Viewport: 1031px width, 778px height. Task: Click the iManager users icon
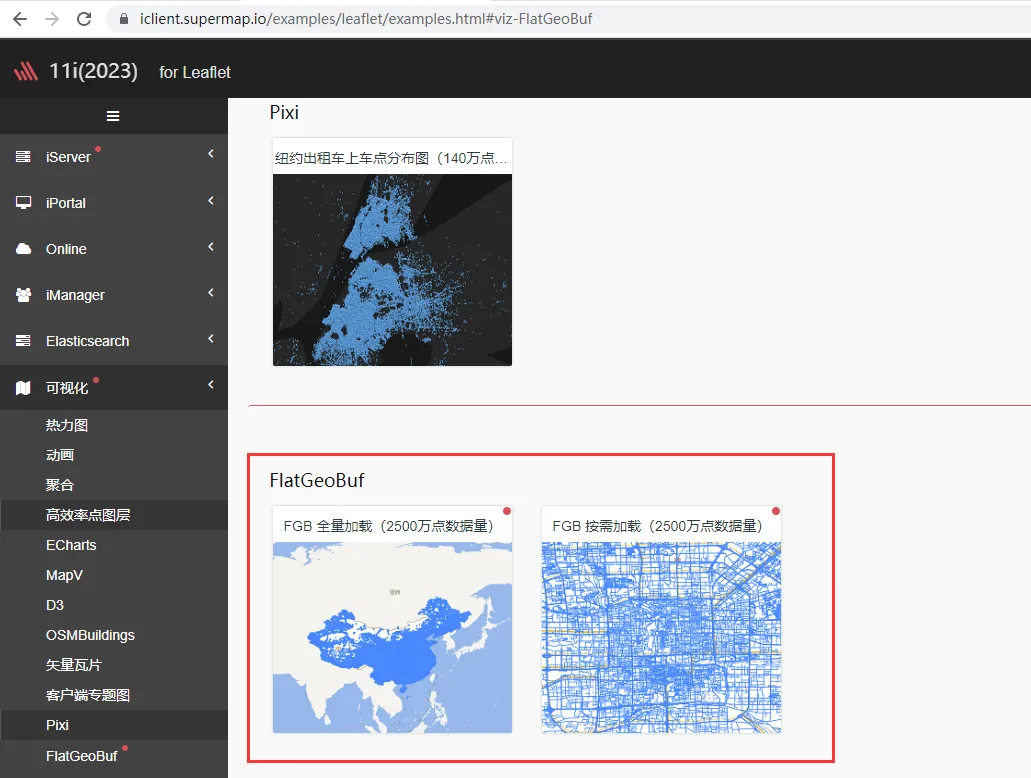24,295
